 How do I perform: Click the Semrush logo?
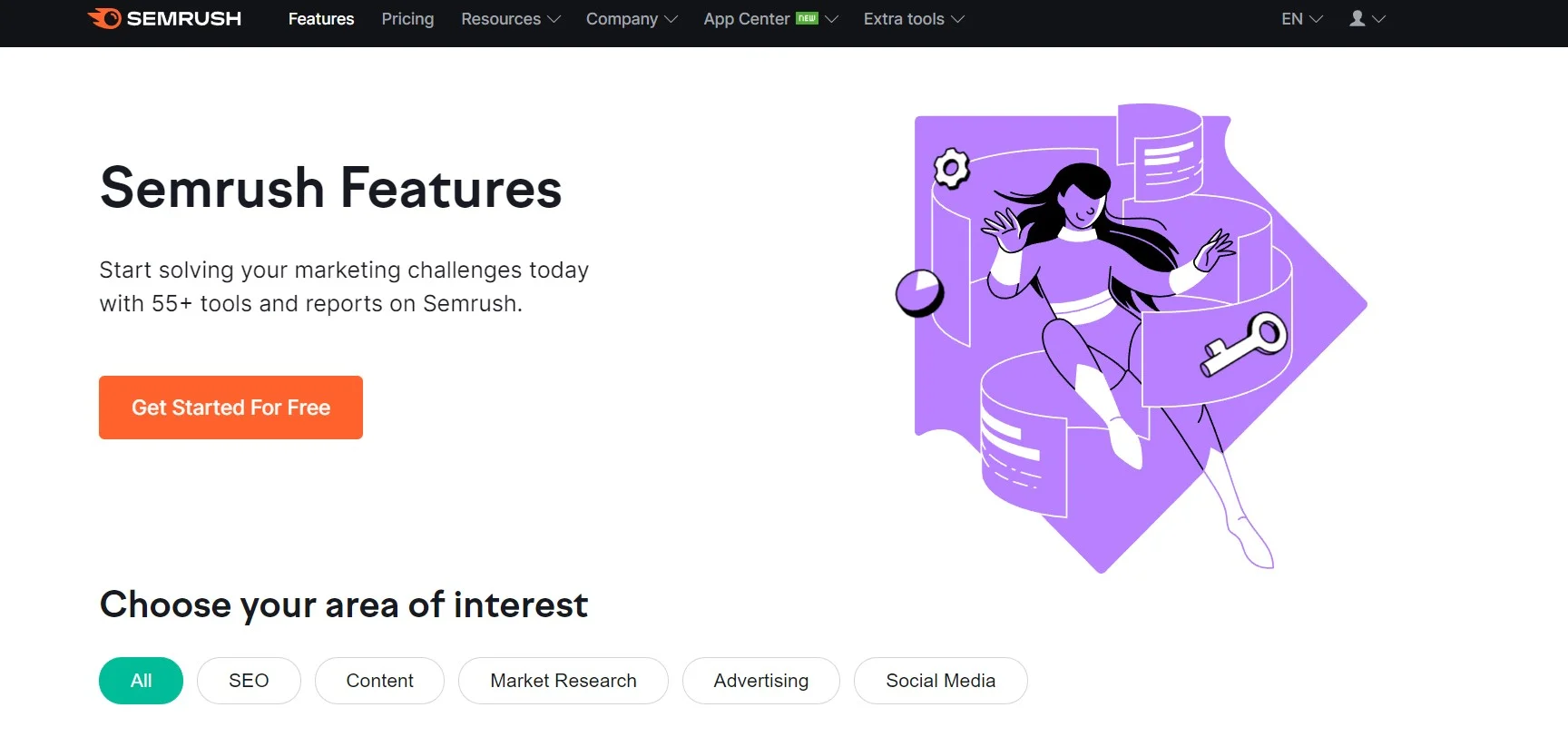pos(163,18)
